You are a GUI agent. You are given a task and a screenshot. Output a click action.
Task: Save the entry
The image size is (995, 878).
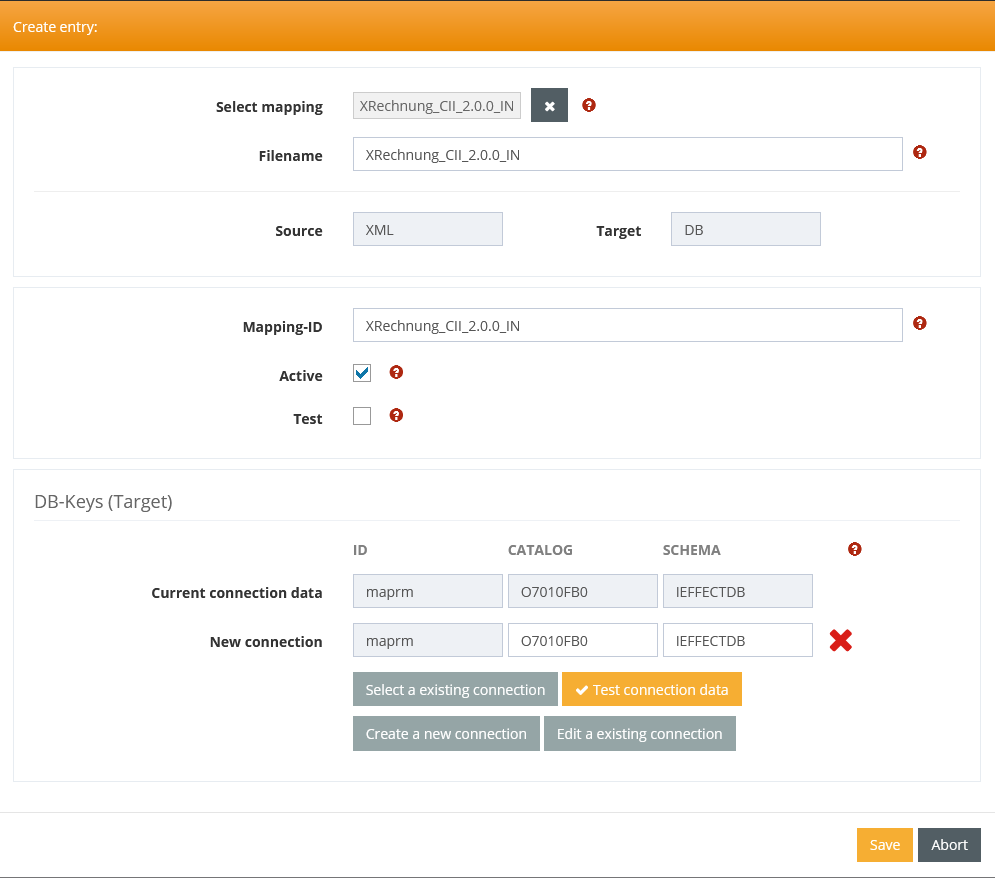pos(885,845)
